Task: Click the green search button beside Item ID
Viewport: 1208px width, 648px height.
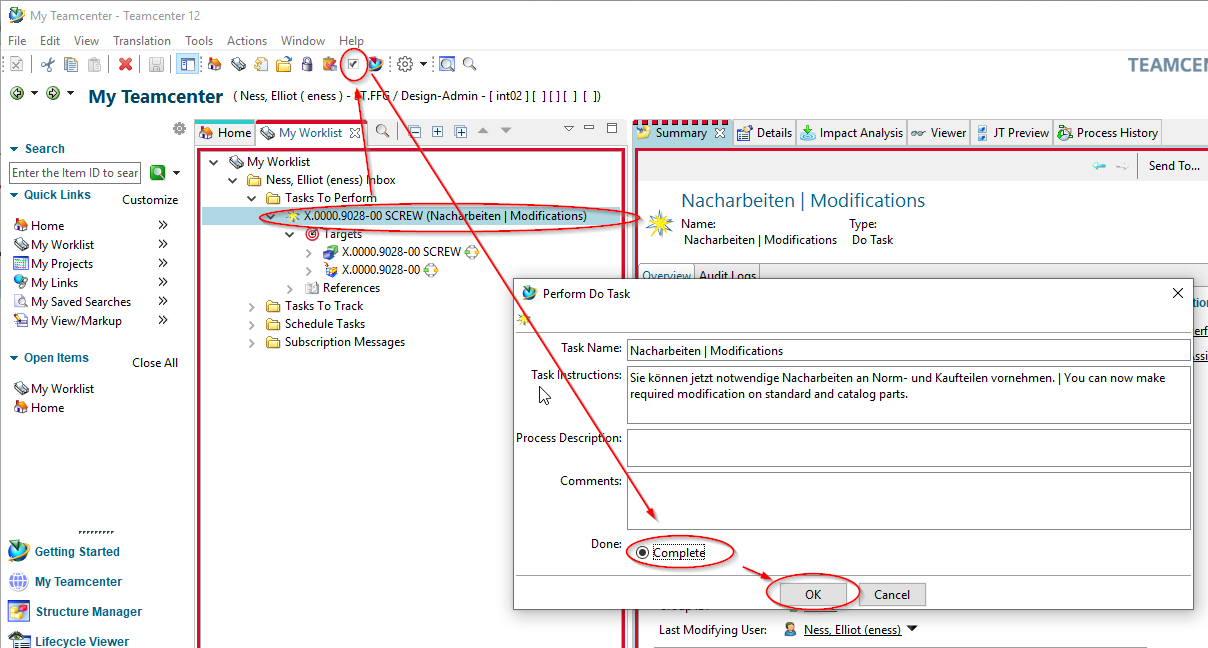Action: [x=157, y=173]
